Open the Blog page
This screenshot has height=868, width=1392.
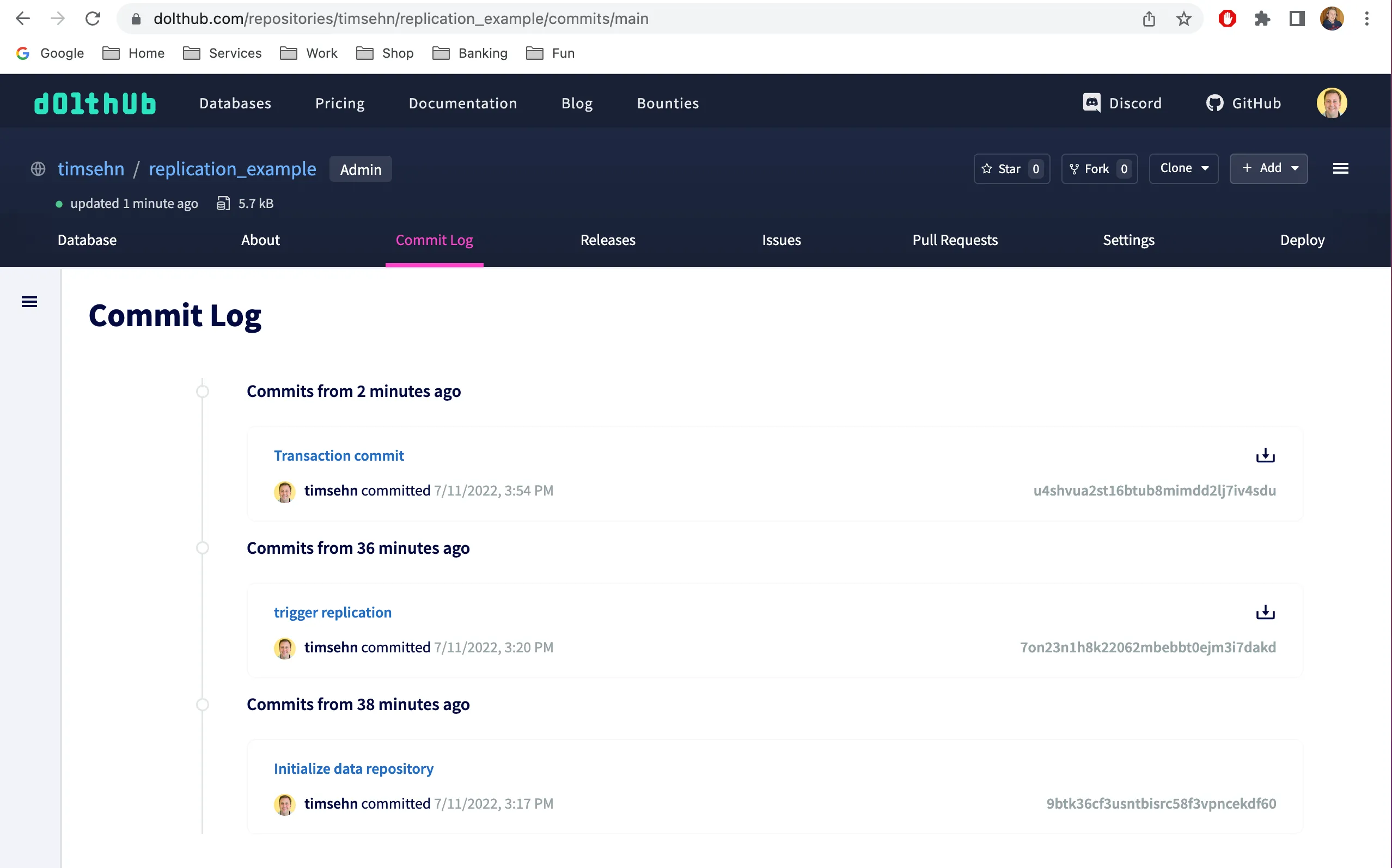[577, 103]
